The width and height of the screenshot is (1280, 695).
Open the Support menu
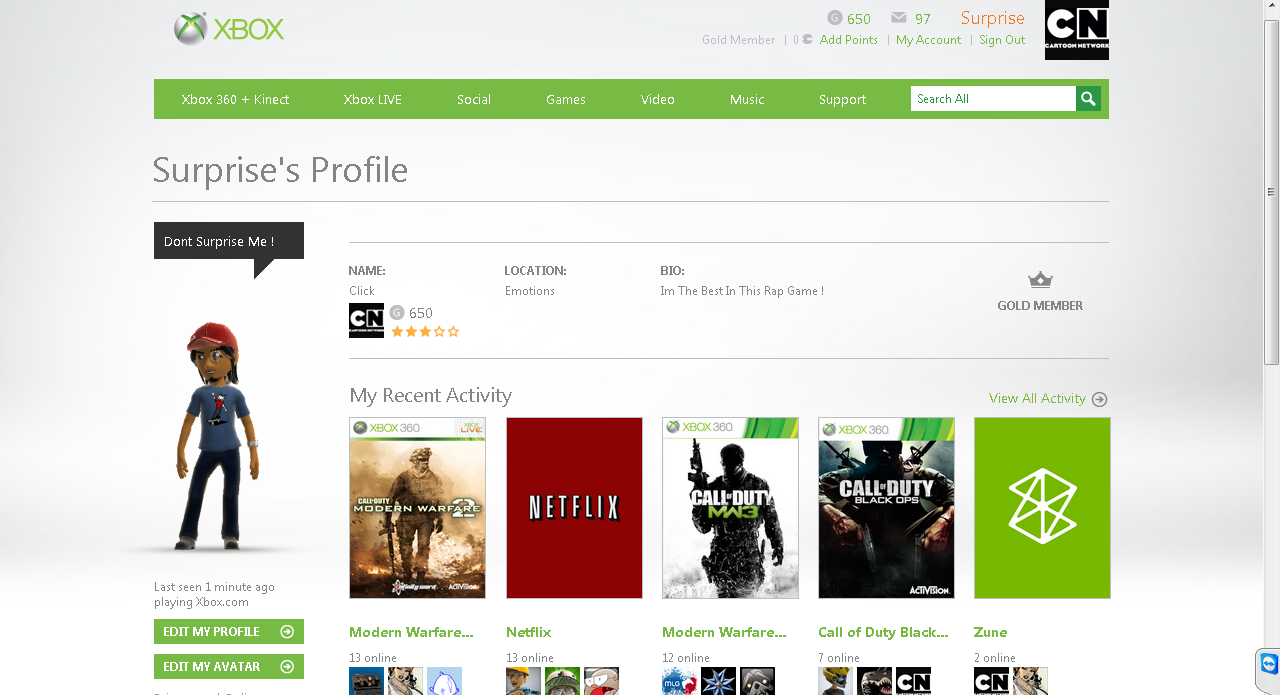point(842,99)
